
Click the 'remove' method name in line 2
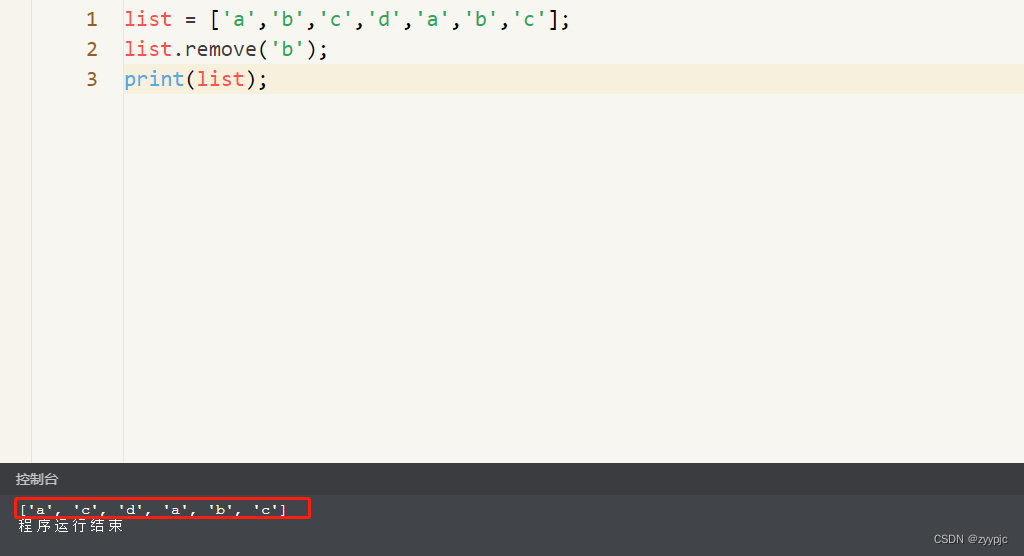pyautogui.click(x=221, y=50)
